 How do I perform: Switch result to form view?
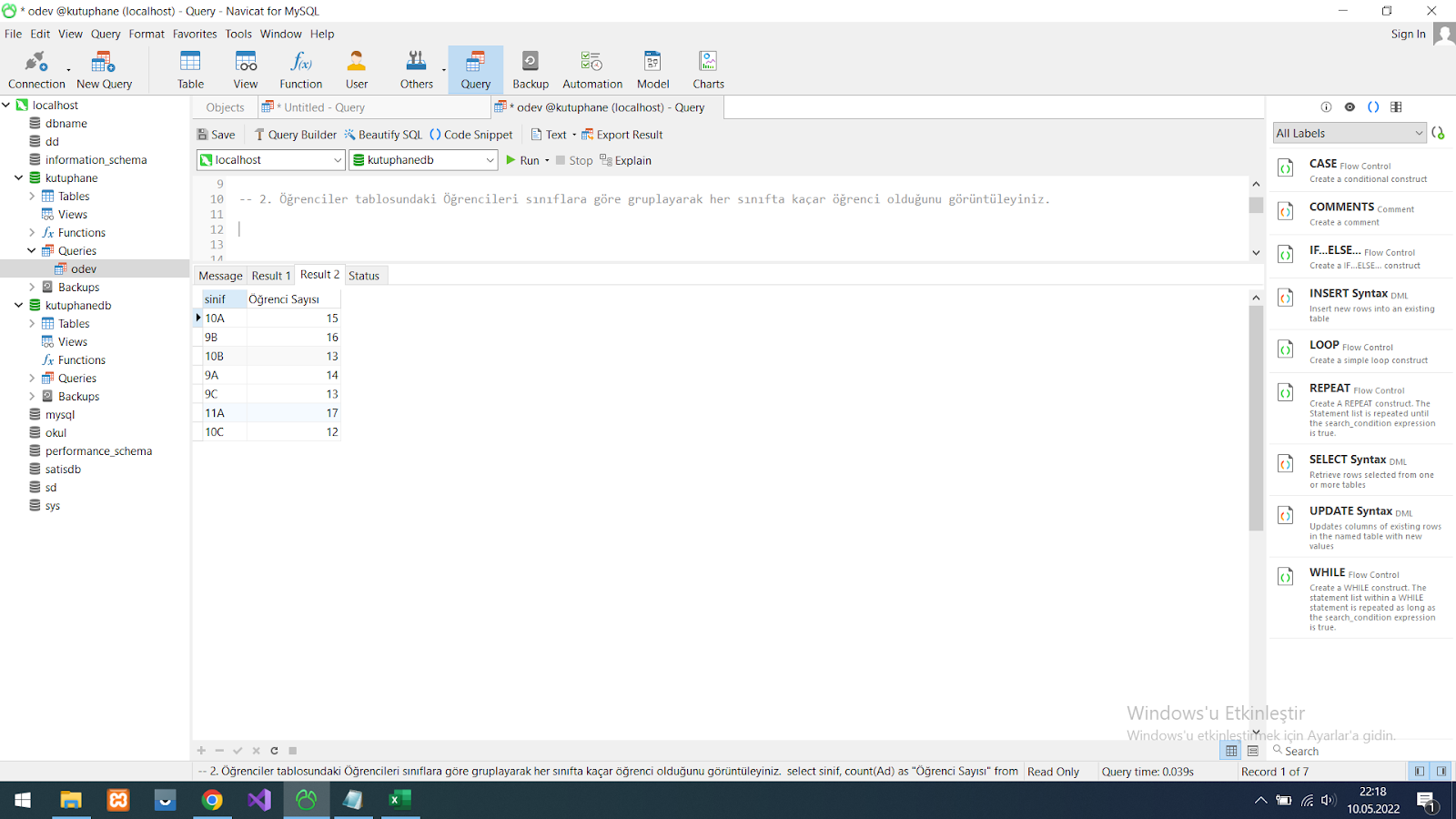1253,751
